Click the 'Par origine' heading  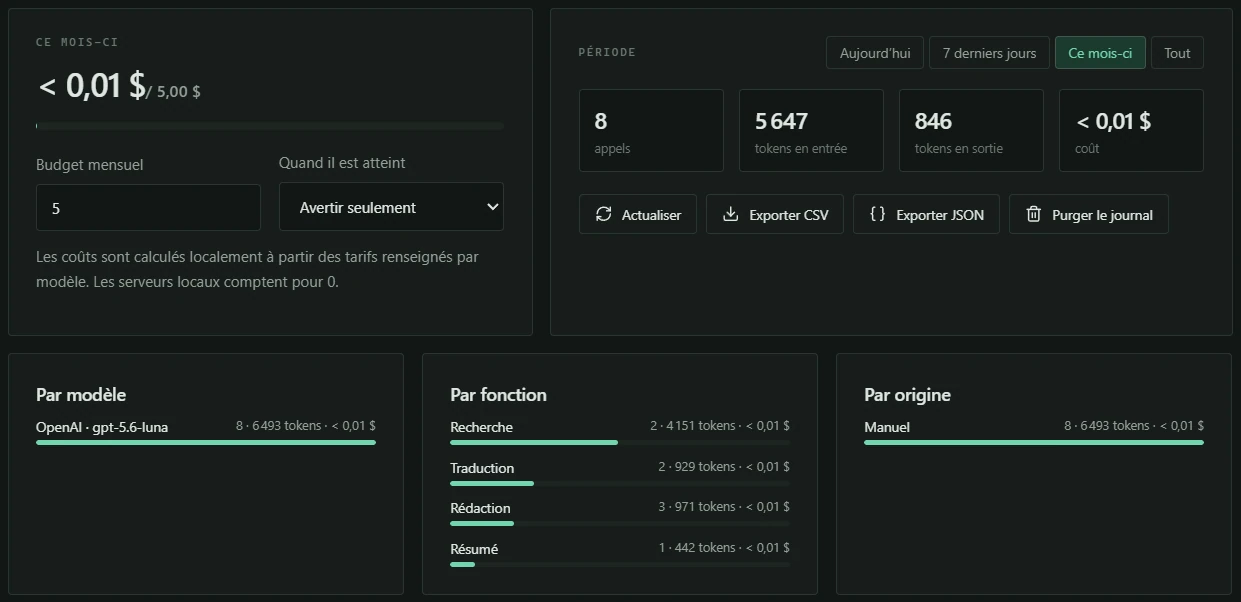[907, 395]
